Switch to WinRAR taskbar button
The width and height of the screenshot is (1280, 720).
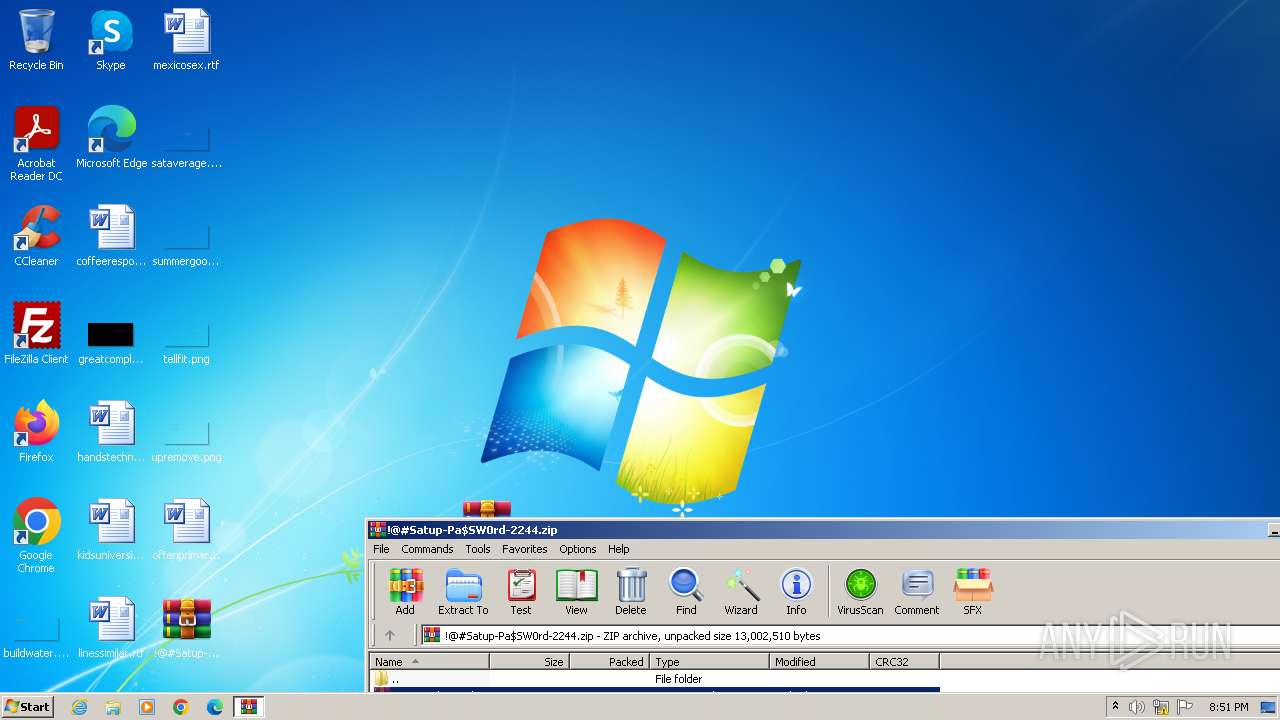(x=248, y=707)
